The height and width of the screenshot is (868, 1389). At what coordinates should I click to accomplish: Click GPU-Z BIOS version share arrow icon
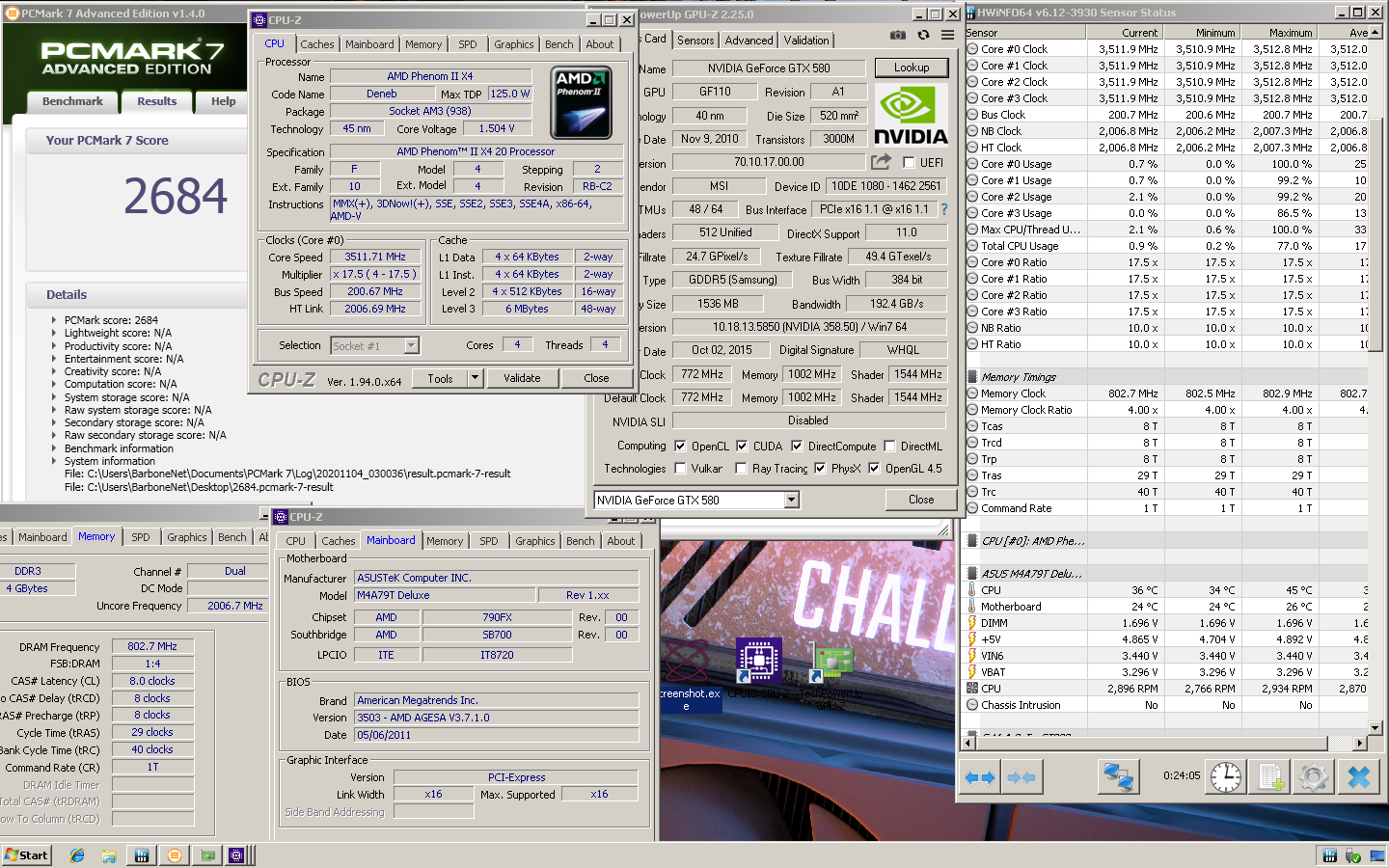coord(881,162)
